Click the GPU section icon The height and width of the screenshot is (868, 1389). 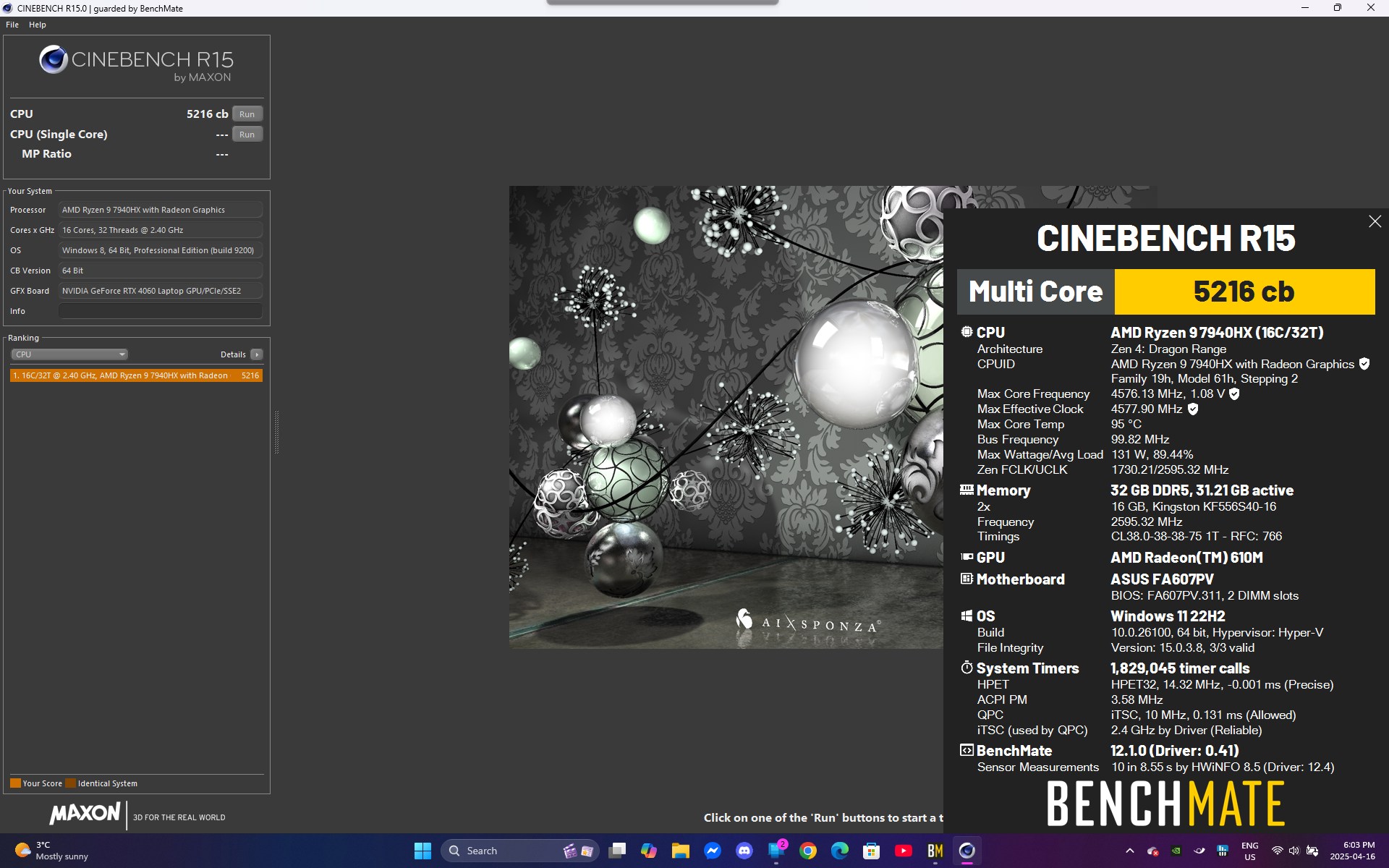pos(967,557)
